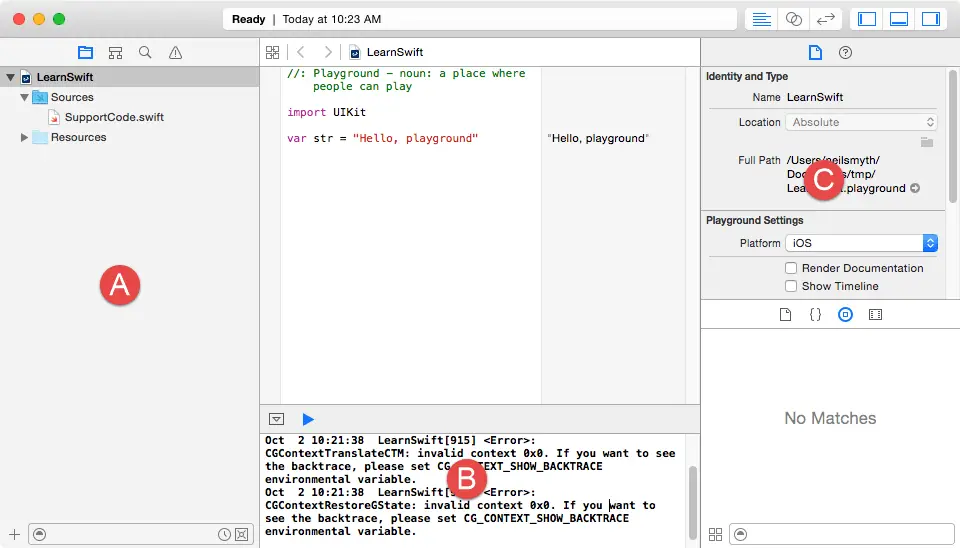Select the File inspector tab
The width and height of the screenshot is (960, 548).
click(815, 52)
